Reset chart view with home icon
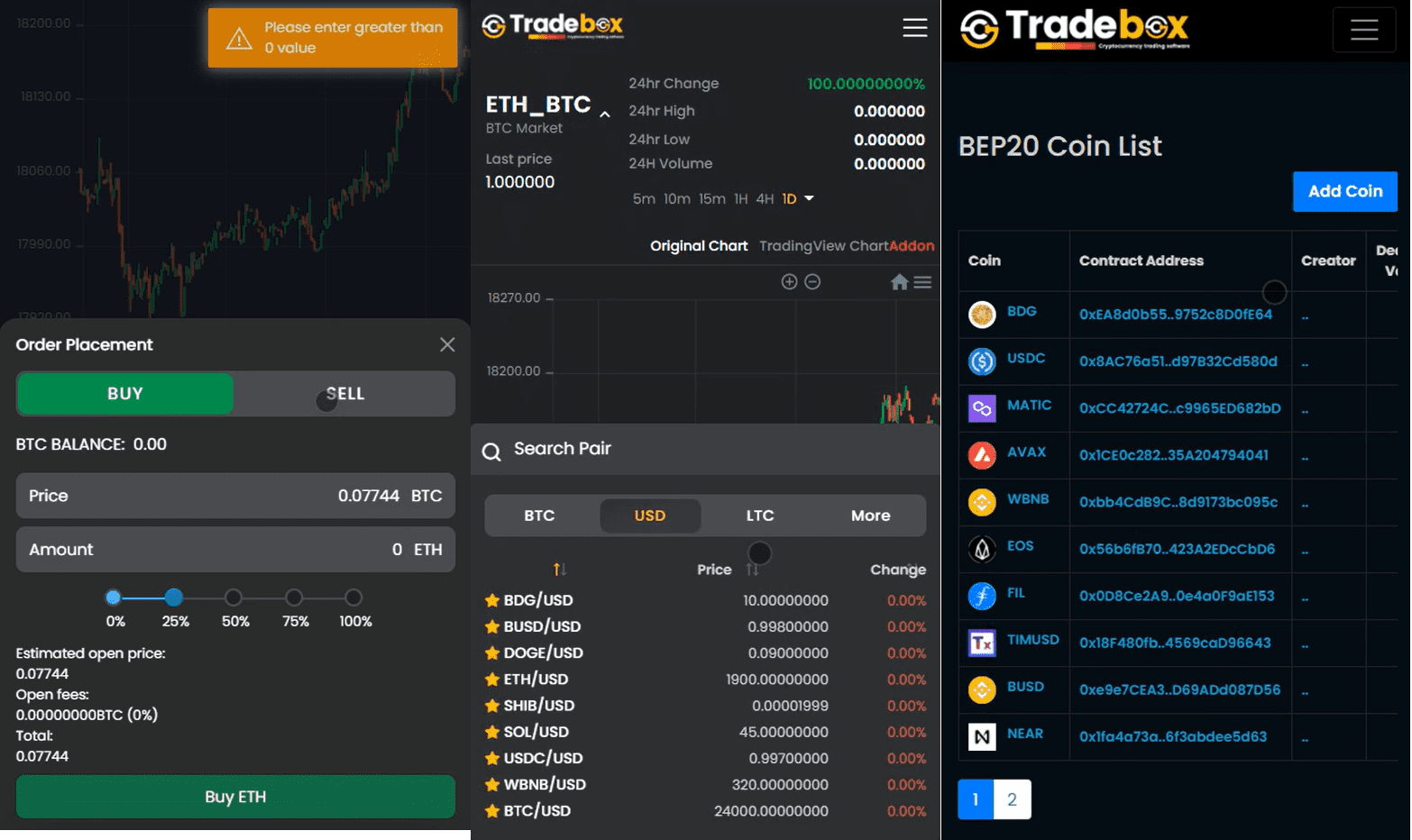This screenshot has height=840, width=1412. click(x=899, y=282)
